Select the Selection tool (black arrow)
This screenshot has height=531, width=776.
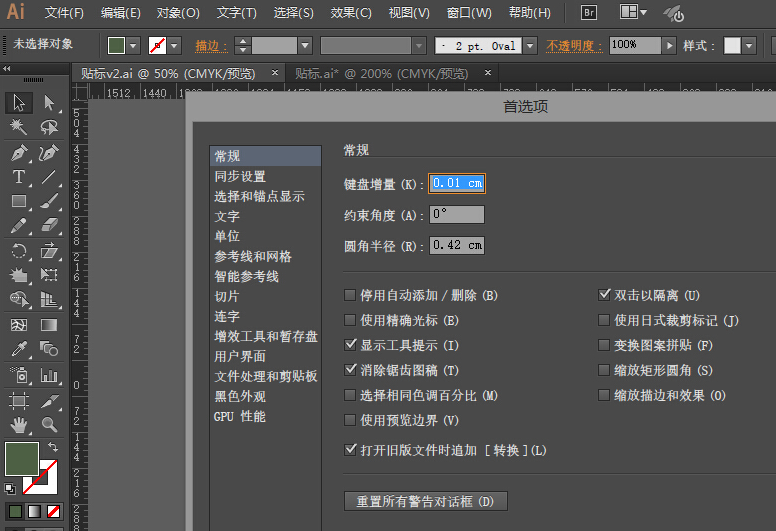(x=19, y=103)
